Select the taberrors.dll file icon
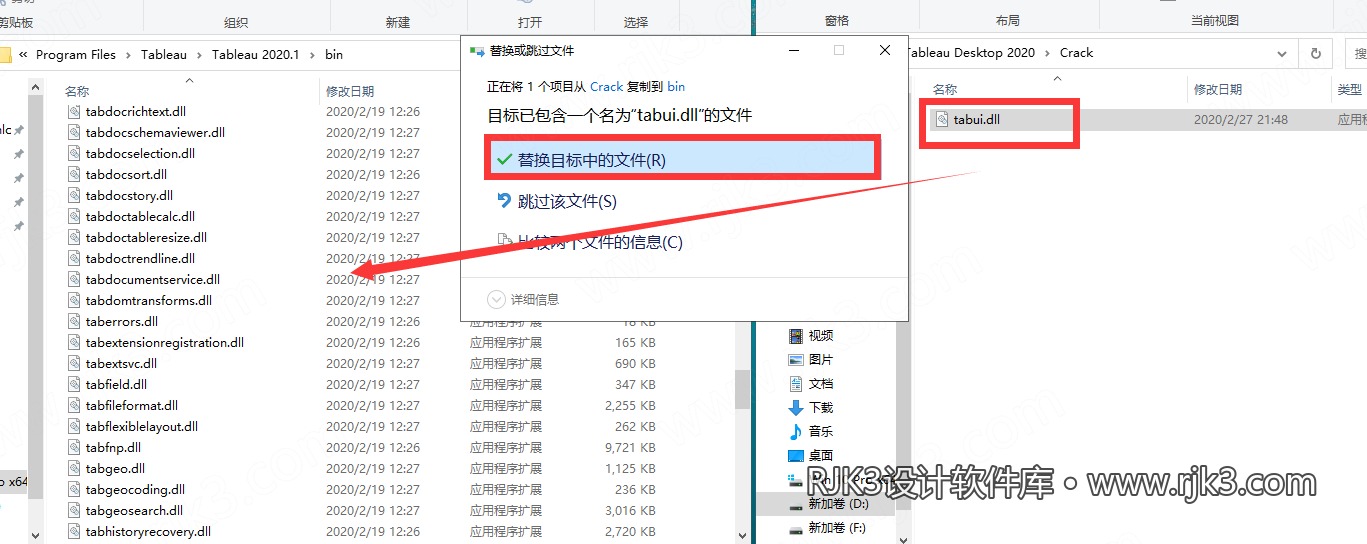This screenshot has height=544, width=1367. (x=74, y=322)
